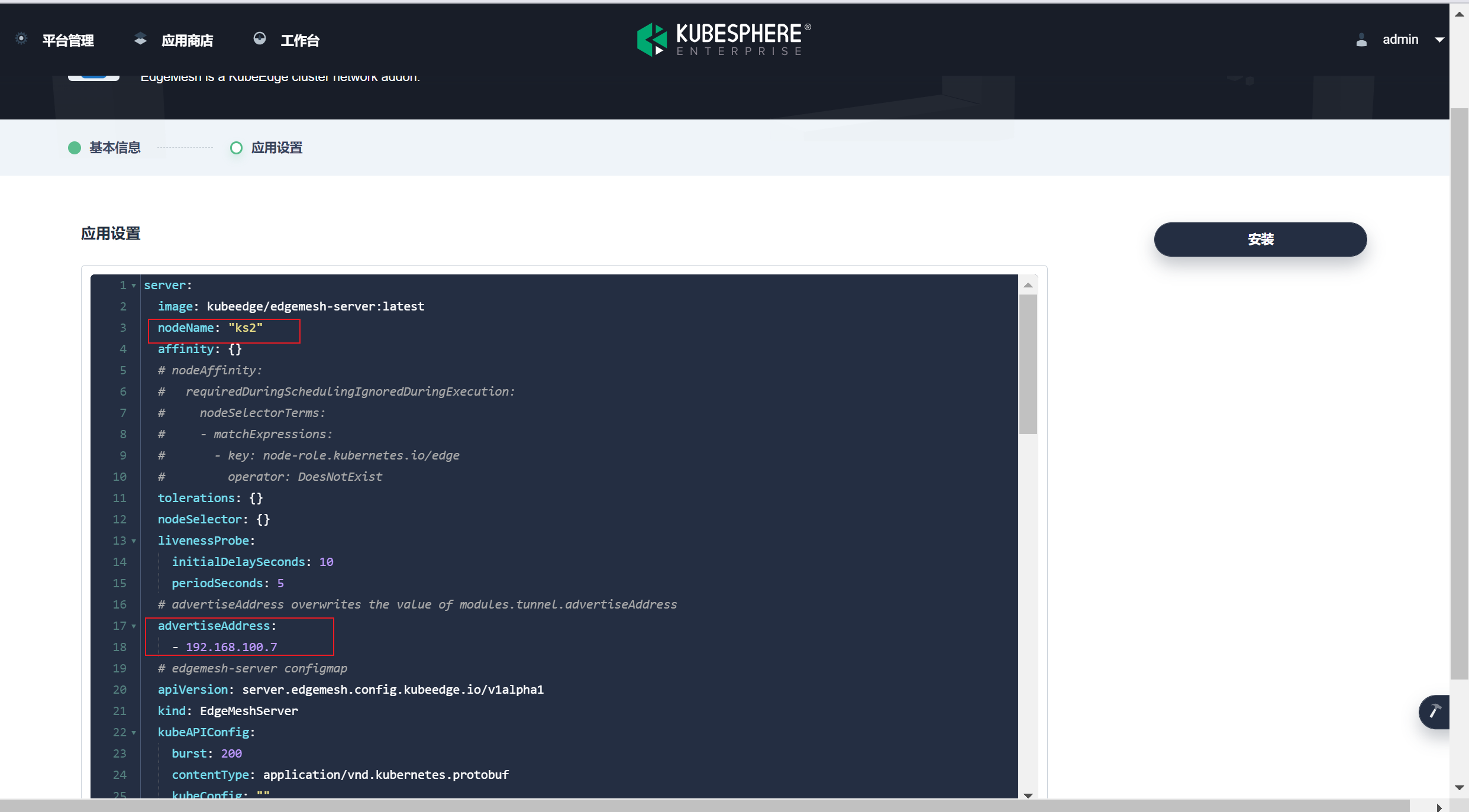Click editor scrollbar up arrow

pyautogui.click(x=1028, y=285)
